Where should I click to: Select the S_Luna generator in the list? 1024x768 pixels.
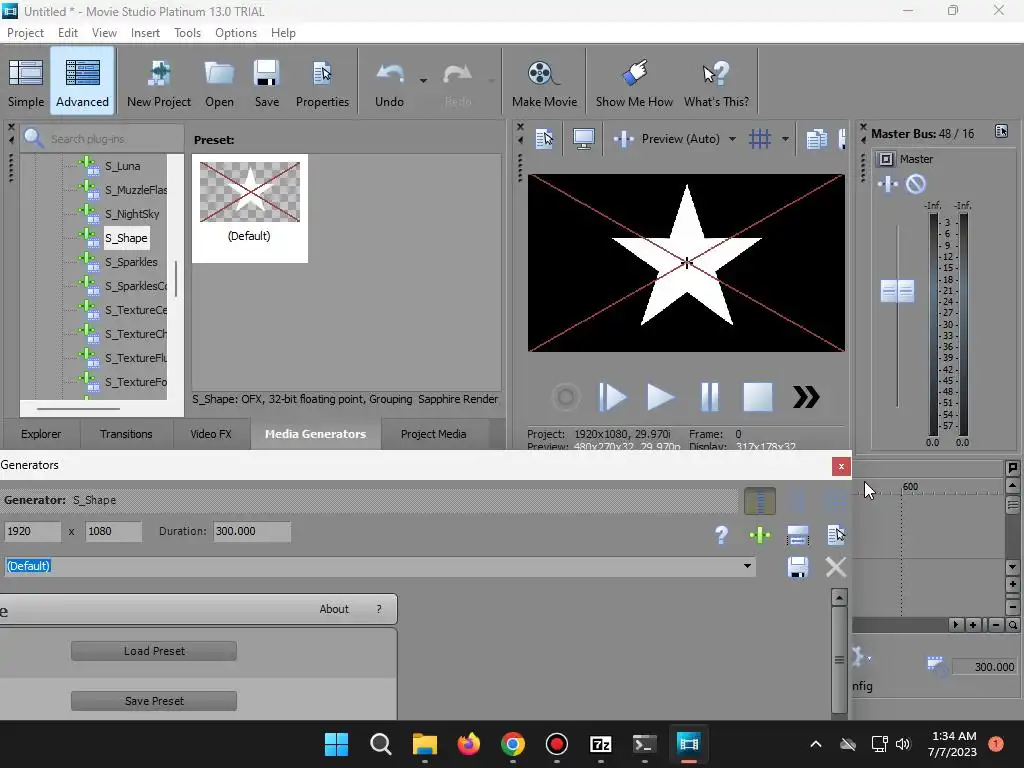click(123, 166)
